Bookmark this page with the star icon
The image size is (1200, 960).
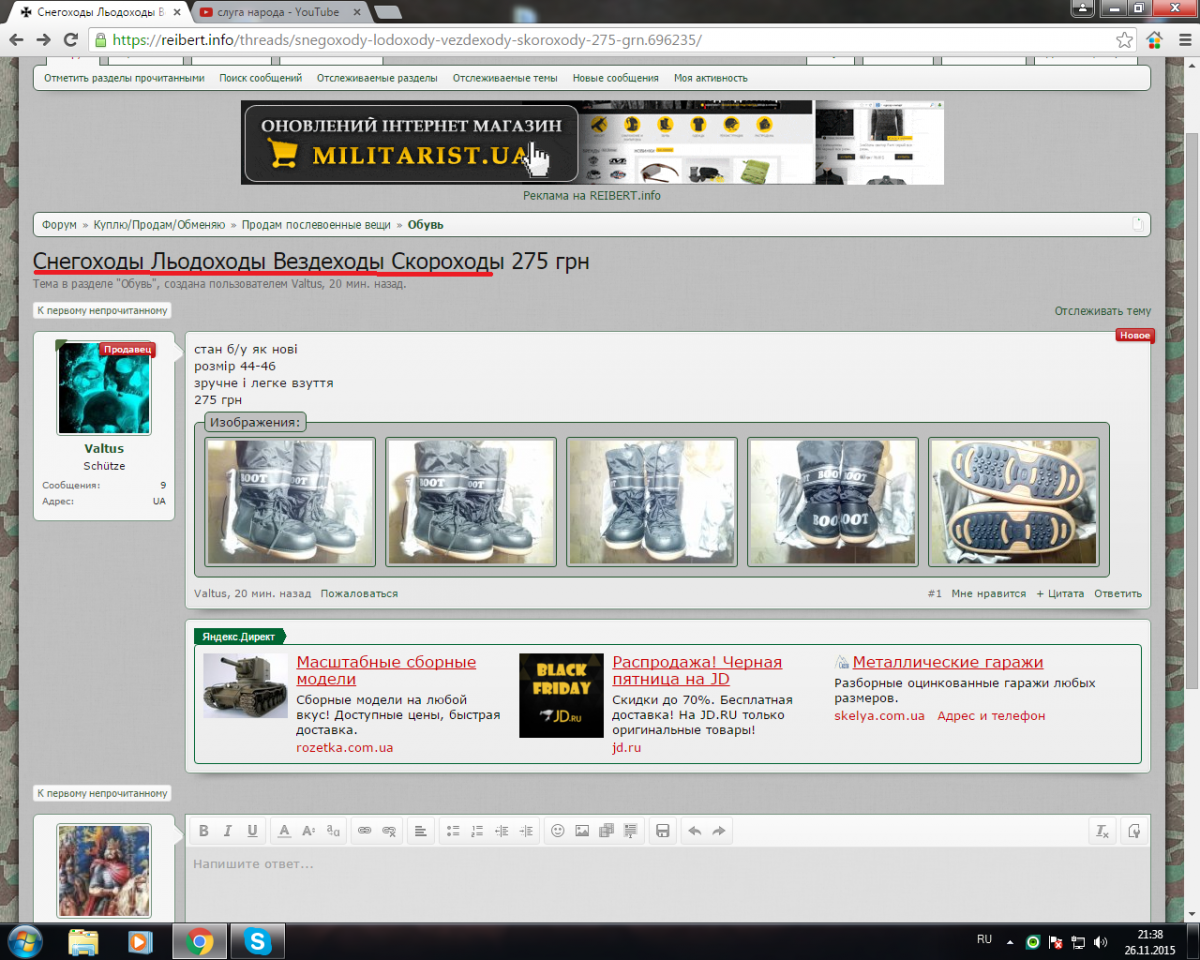tap(1125, 40)
